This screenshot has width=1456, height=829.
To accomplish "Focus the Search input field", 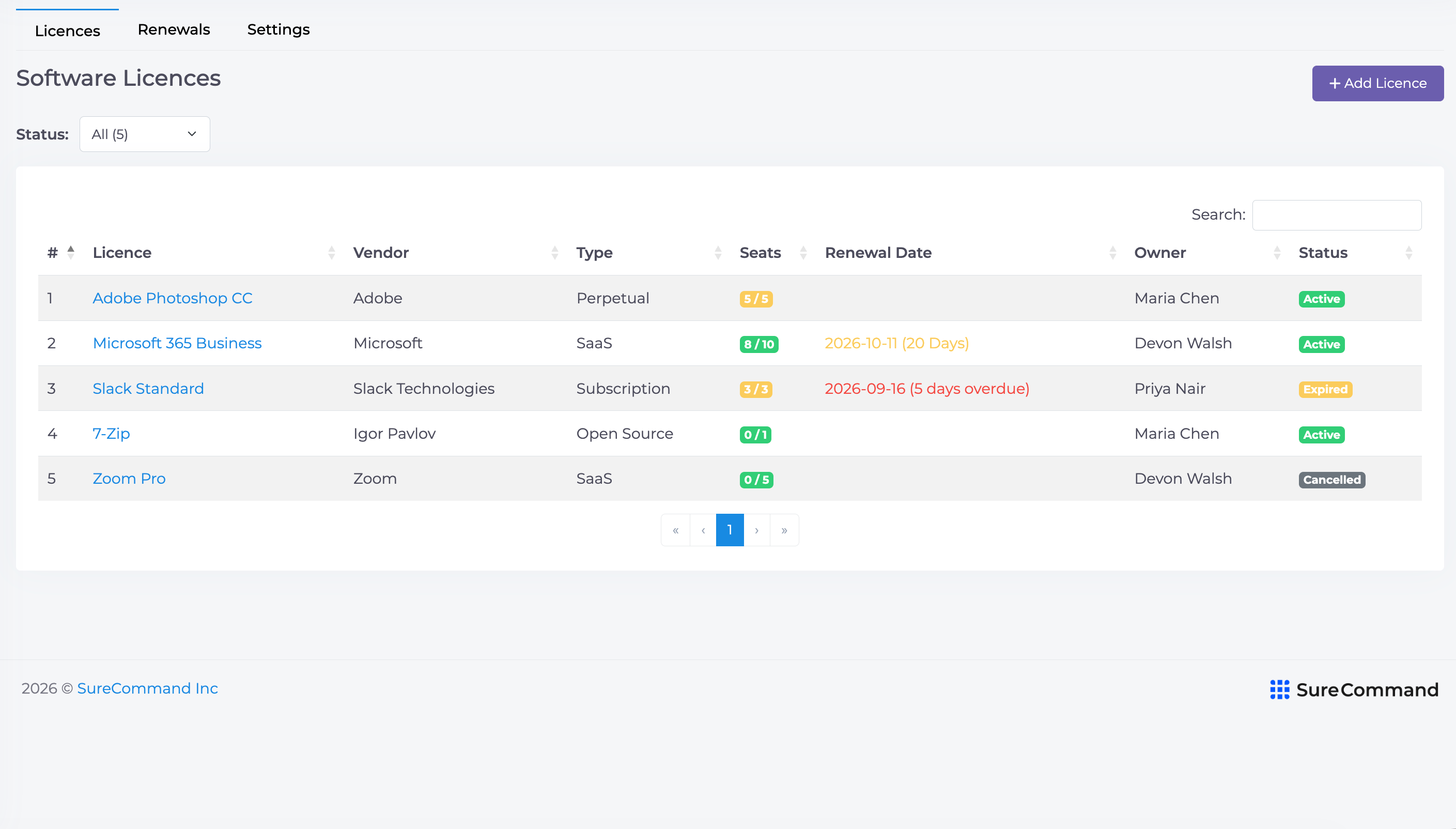I will point(1337,215).
